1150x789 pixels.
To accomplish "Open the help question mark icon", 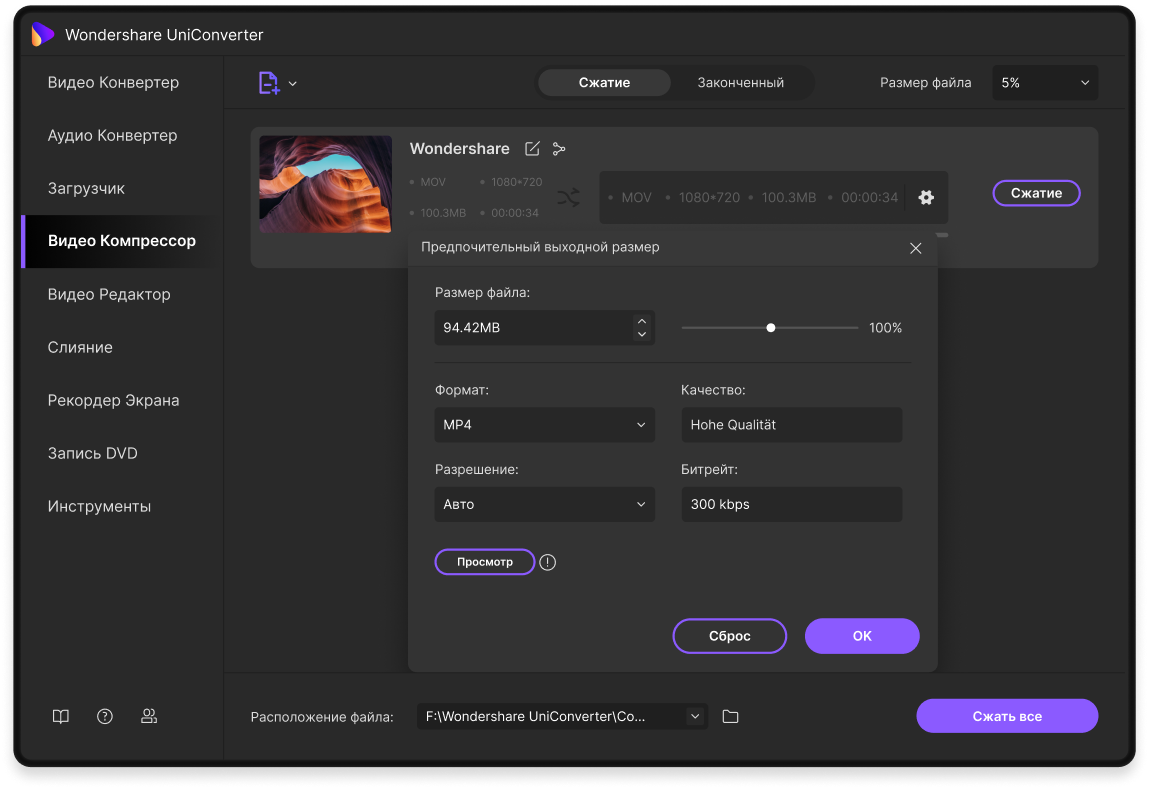I will [105, 716].
